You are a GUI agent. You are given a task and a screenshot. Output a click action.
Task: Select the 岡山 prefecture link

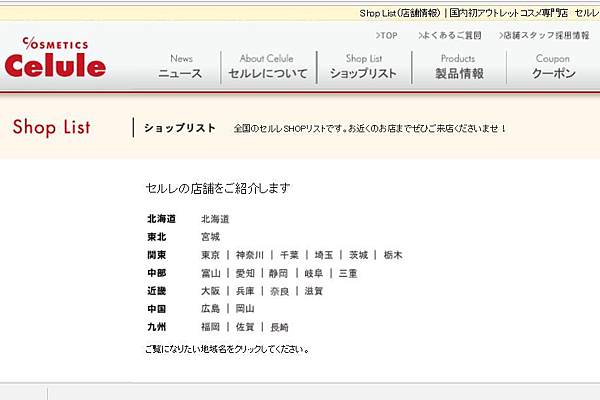[245, 309]
